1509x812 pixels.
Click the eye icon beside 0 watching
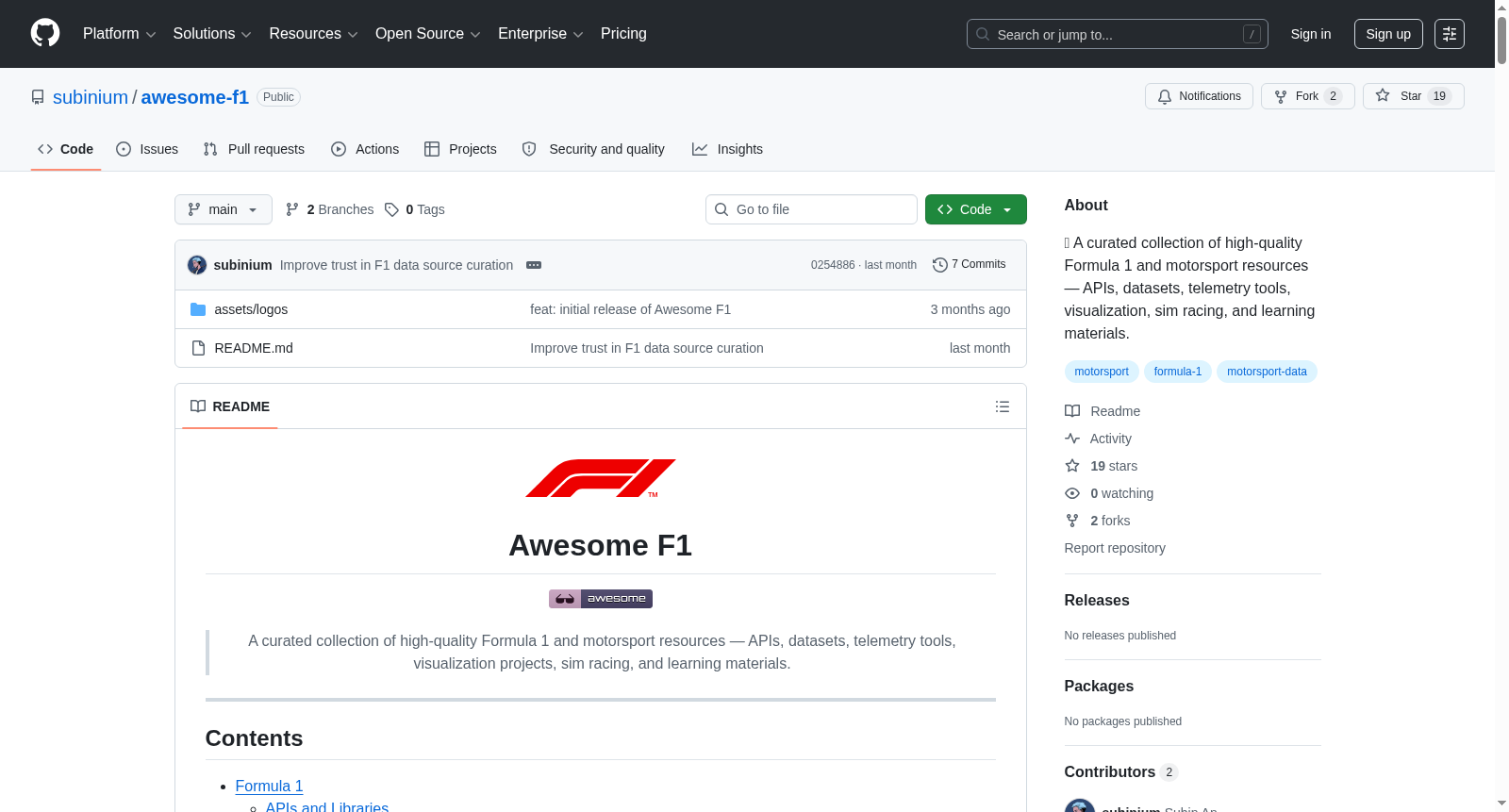[1072, 493]
